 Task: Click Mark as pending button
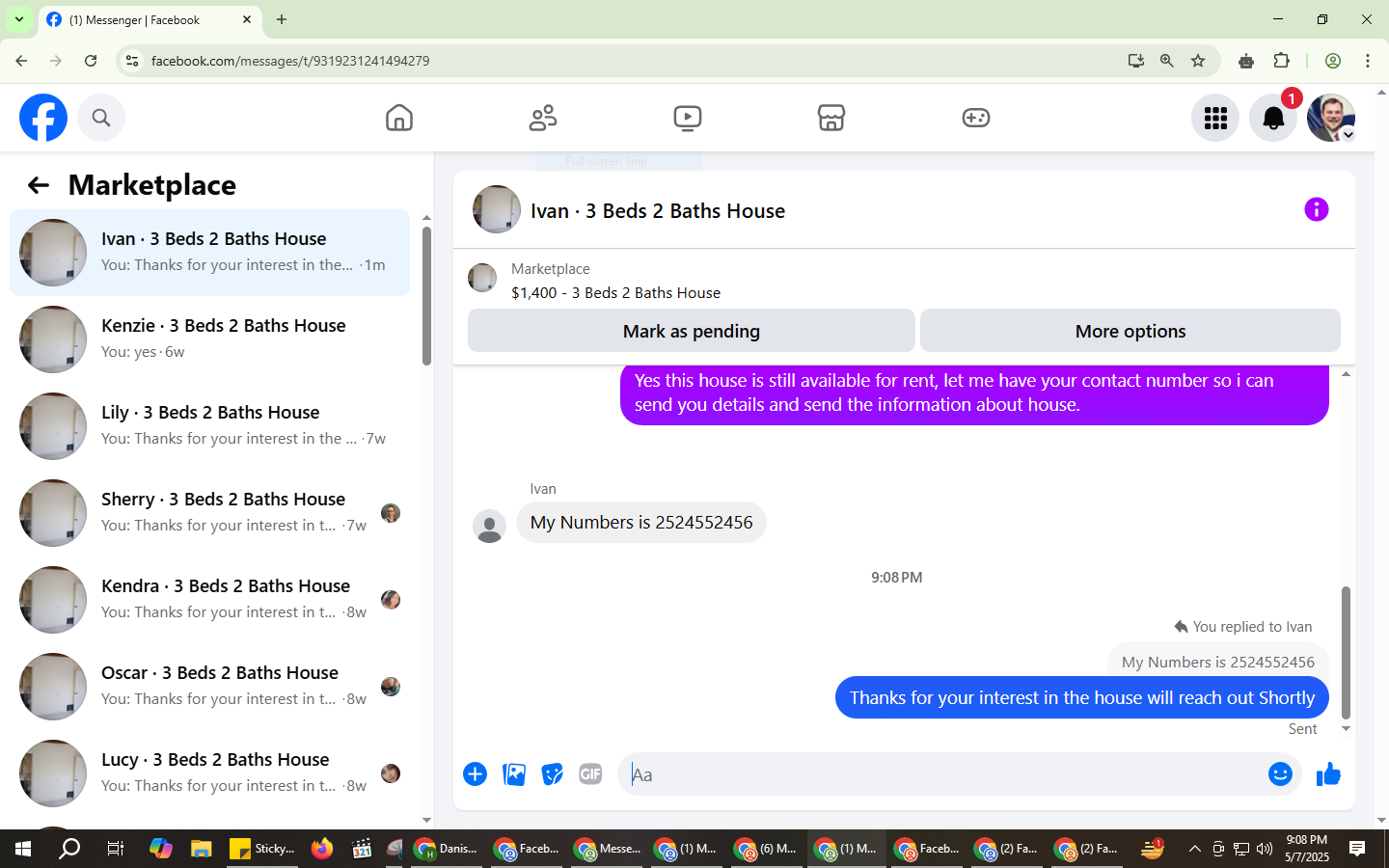[692, 331]
